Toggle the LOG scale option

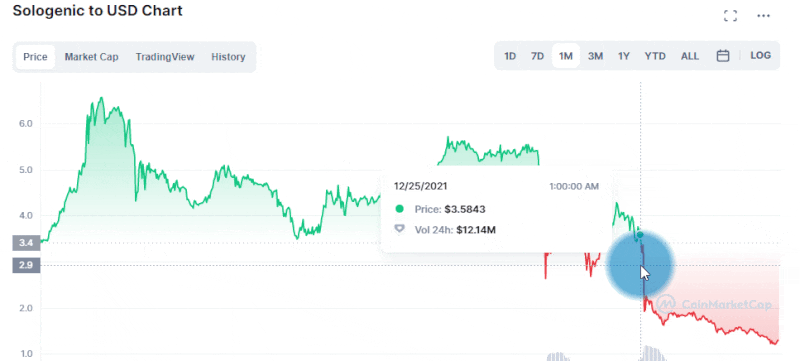pyautogui.click(x=760, y=56)
